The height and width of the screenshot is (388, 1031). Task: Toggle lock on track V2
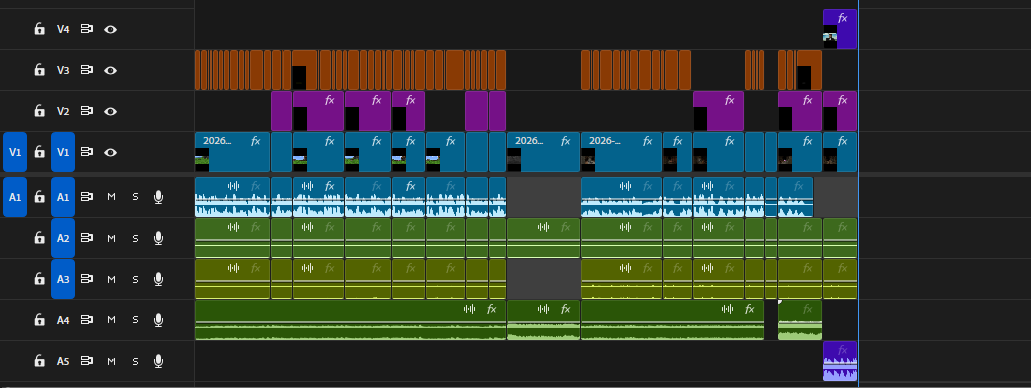[x=39, y=110]
